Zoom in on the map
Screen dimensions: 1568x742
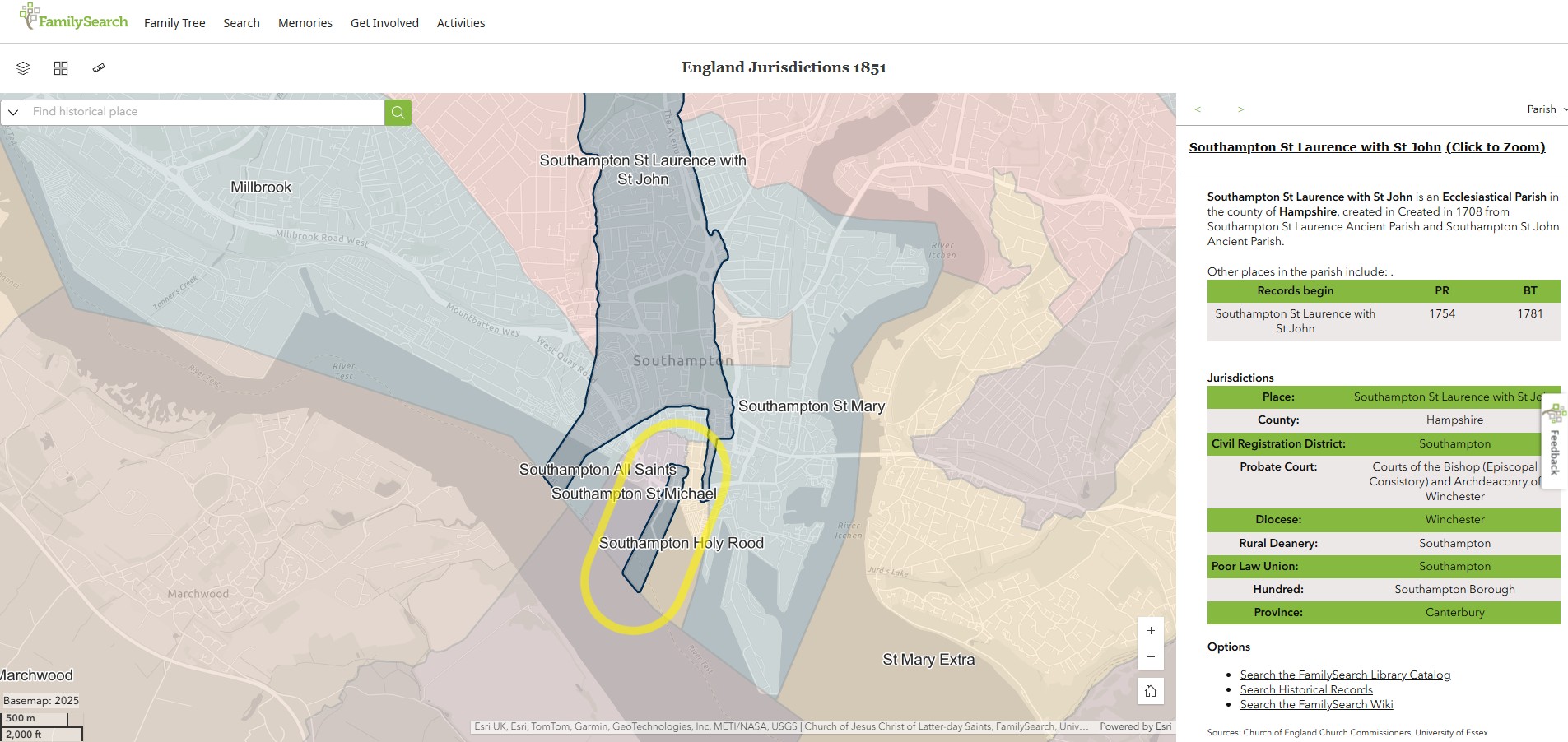1151,631
